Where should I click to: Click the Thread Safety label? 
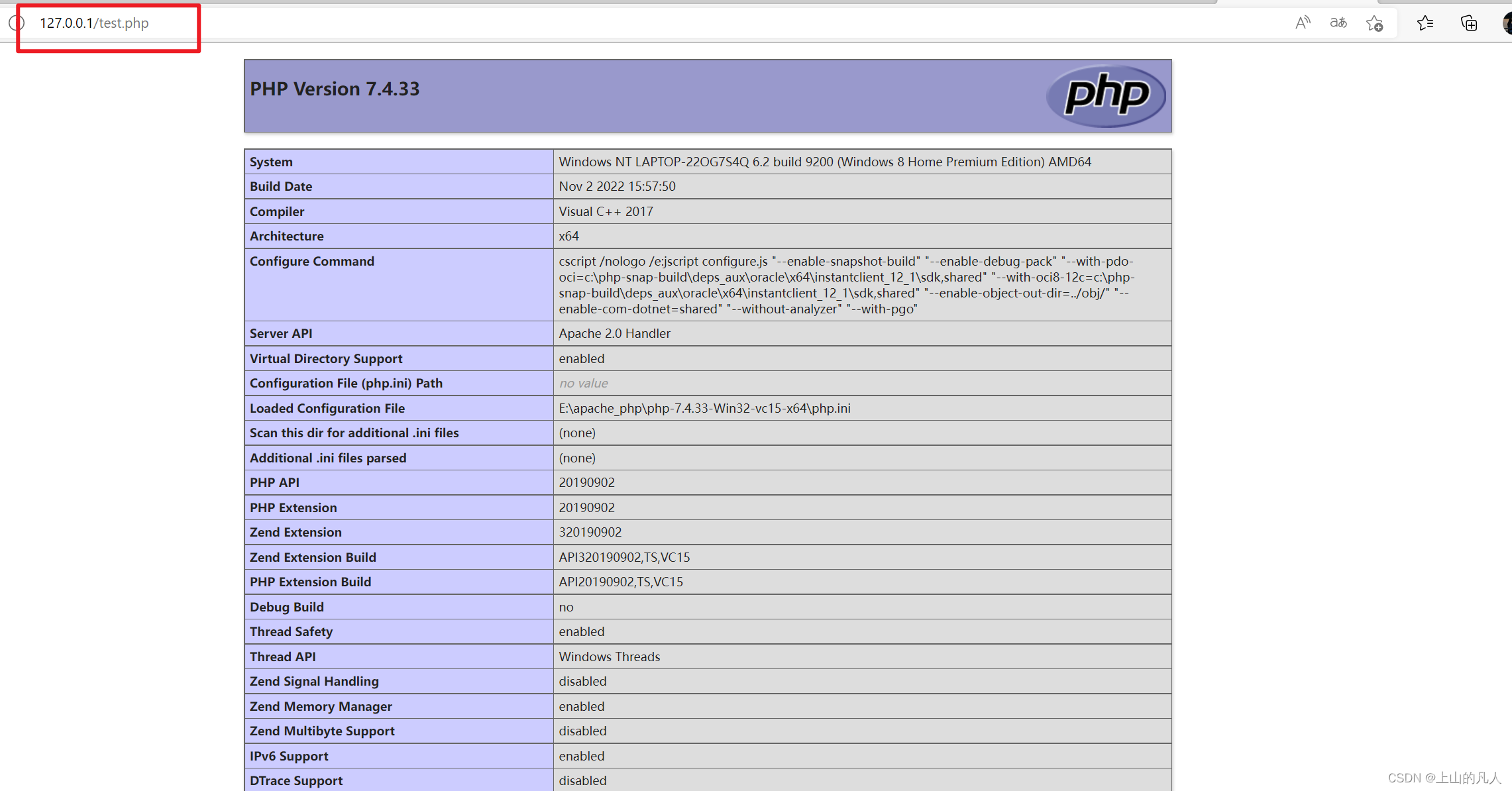(291, 631)
